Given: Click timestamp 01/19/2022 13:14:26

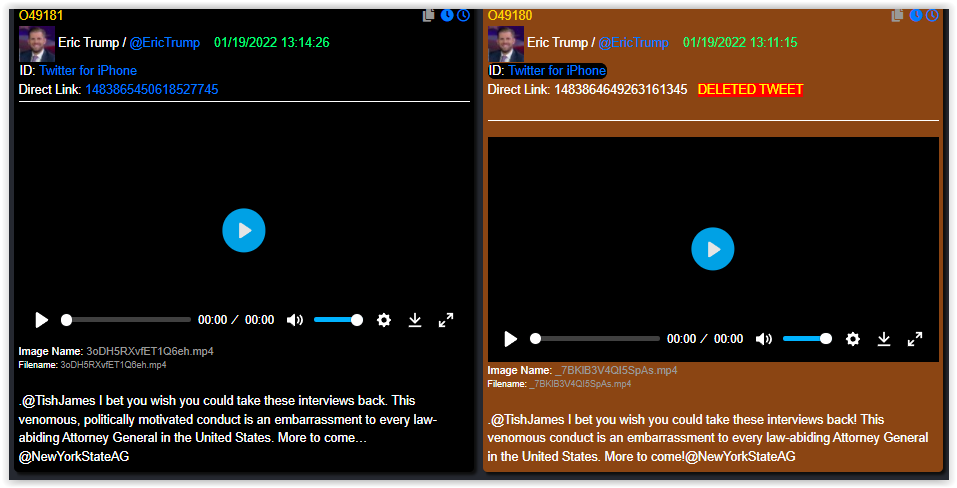Looking at the screenshot, I should pyautogui.click(x=272, y=43).
